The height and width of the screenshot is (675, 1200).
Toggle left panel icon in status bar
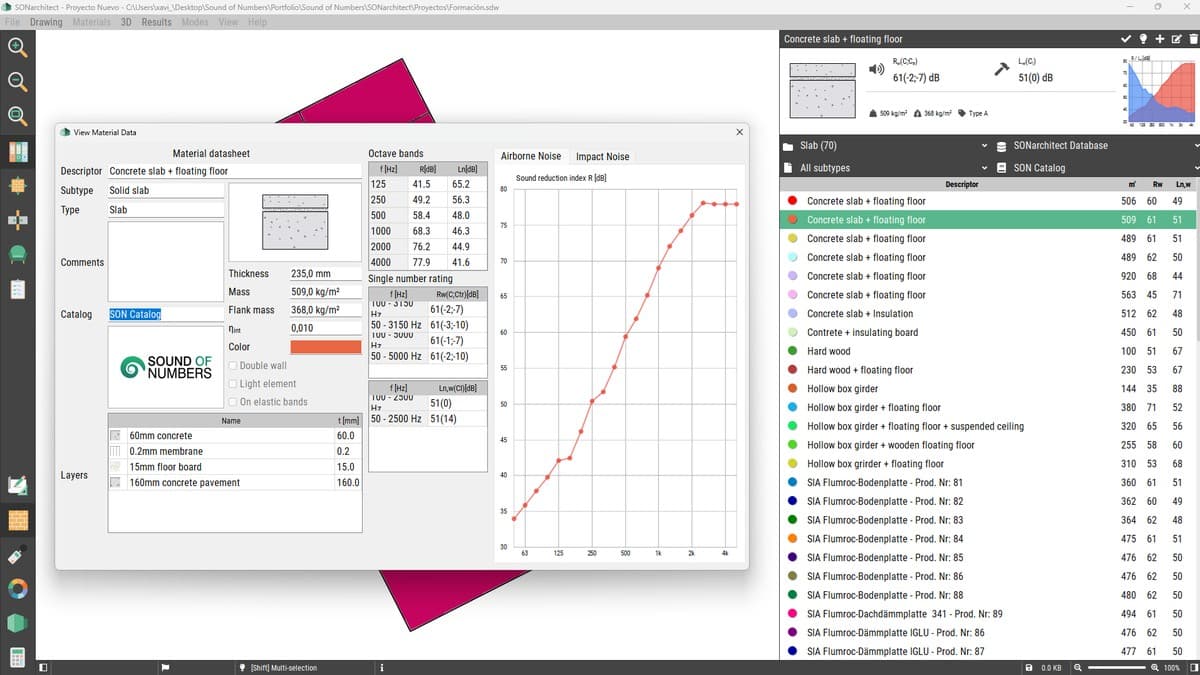42,667
